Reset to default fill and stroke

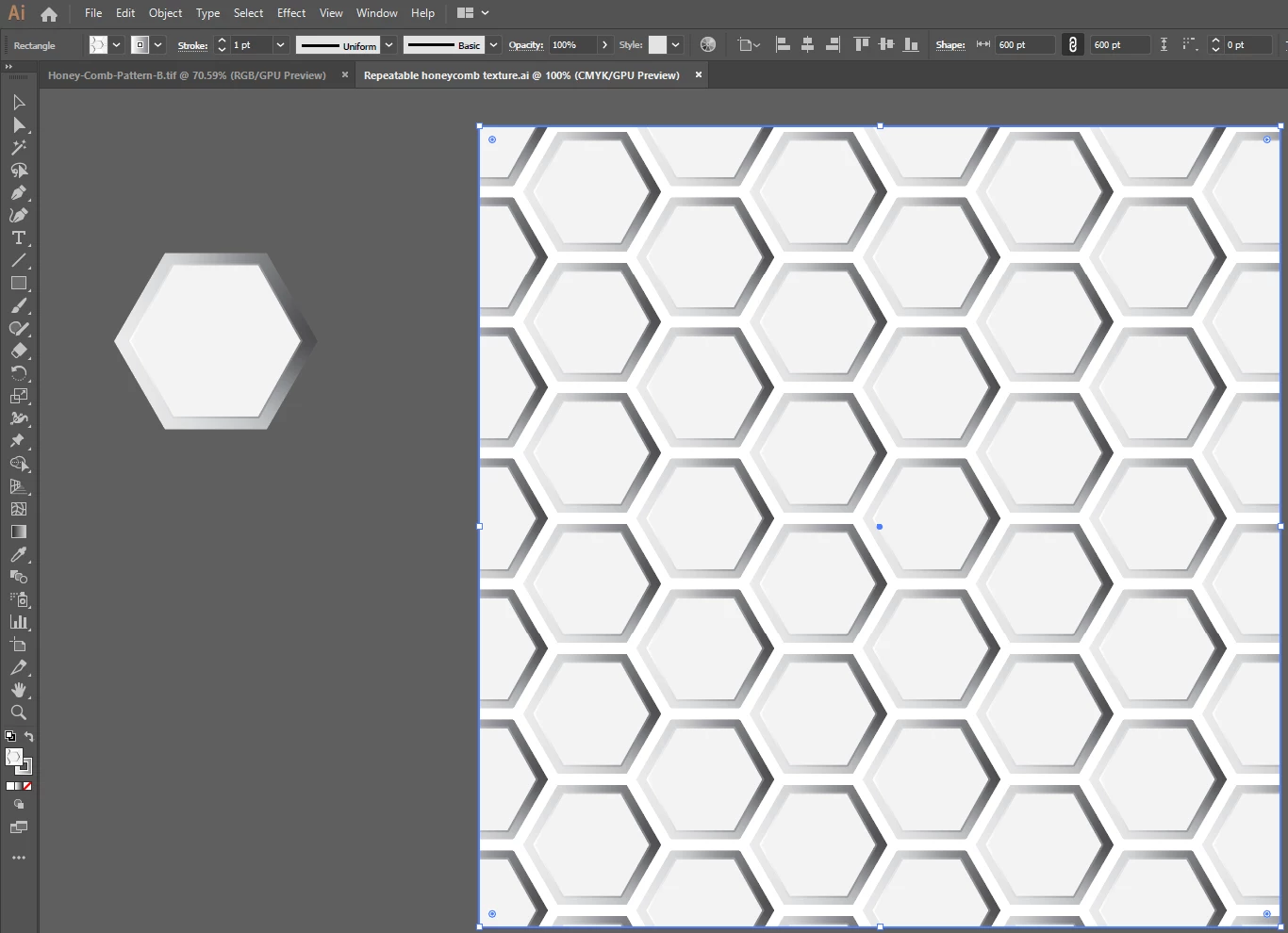pyautogui.click(x=10, y=736)
